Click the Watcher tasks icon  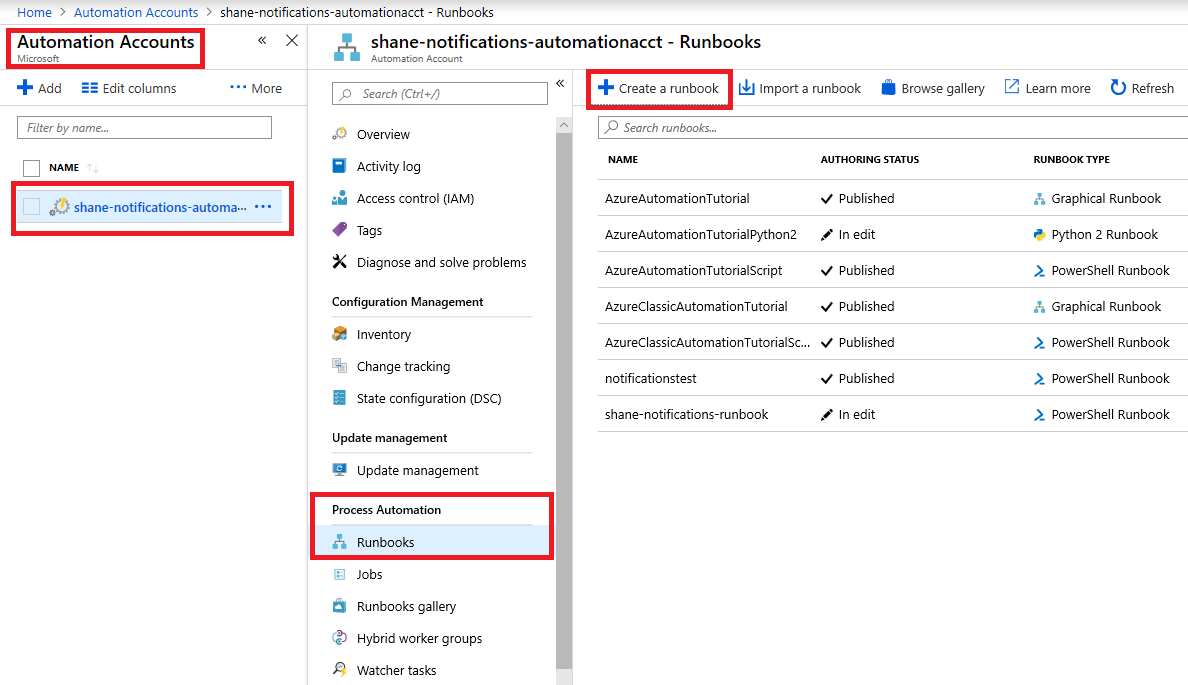[x=340, y=670]
